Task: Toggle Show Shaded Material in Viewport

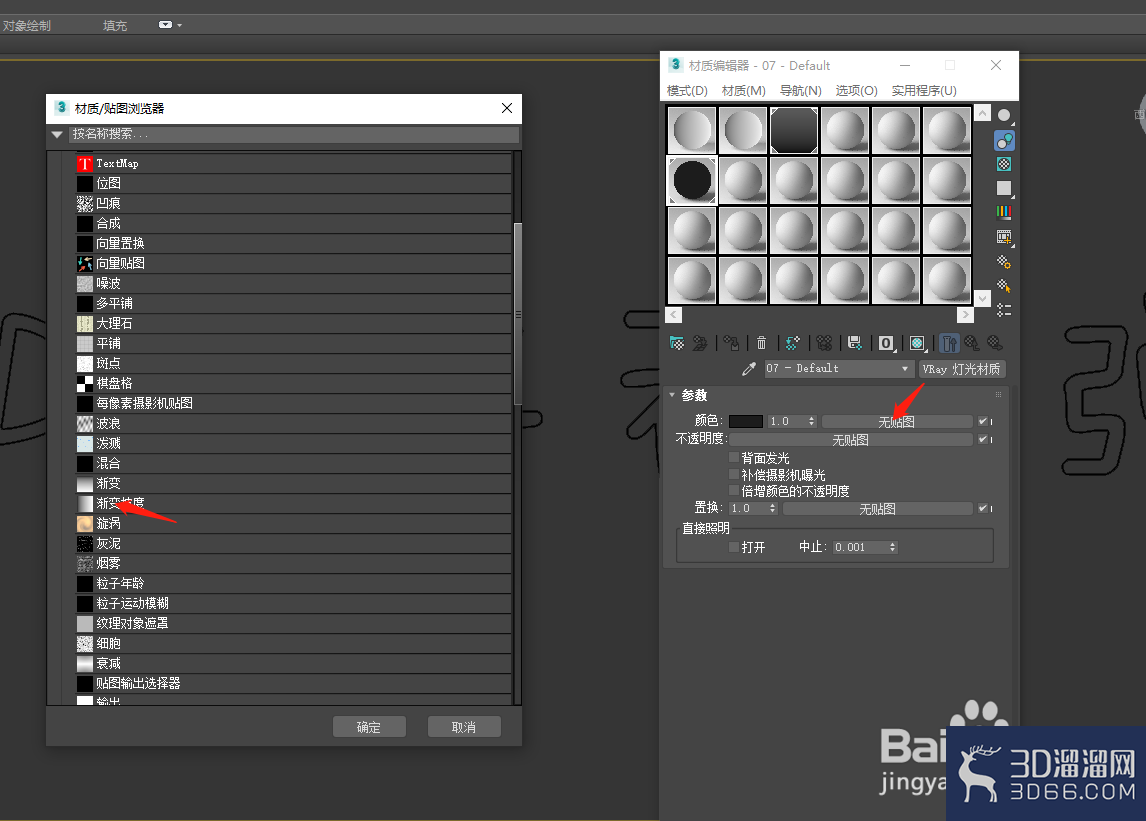Action: pyautogui.click(x=918, y=343)
